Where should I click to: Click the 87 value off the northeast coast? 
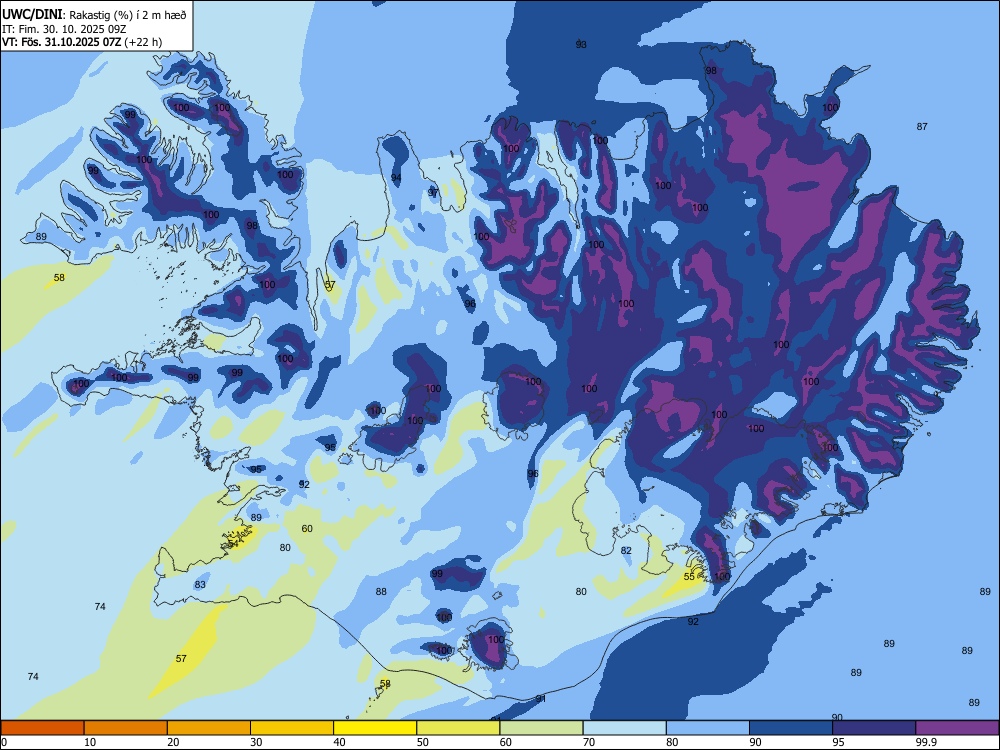(922, 126)
